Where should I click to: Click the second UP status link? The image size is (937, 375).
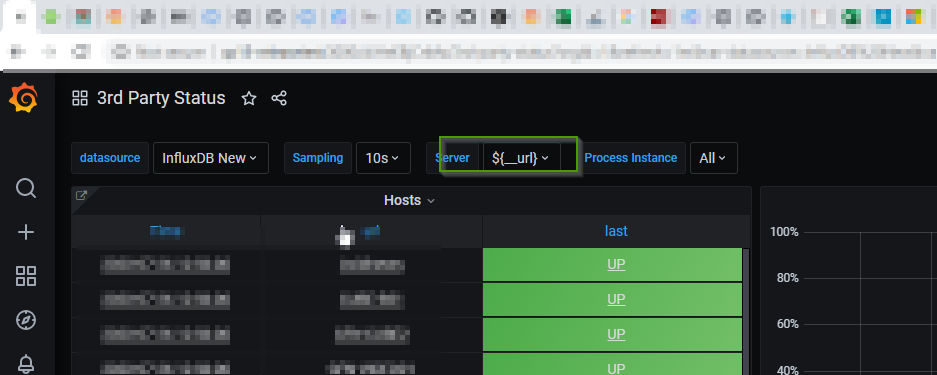[x=616, y=299]
